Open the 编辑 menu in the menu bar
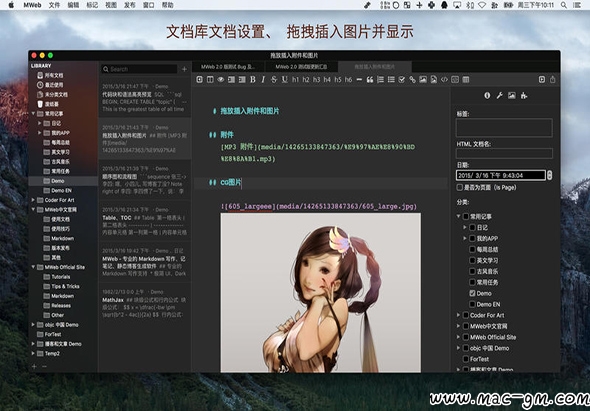The width and height of the screenshot is (590, 411). [x=73, y=5]
